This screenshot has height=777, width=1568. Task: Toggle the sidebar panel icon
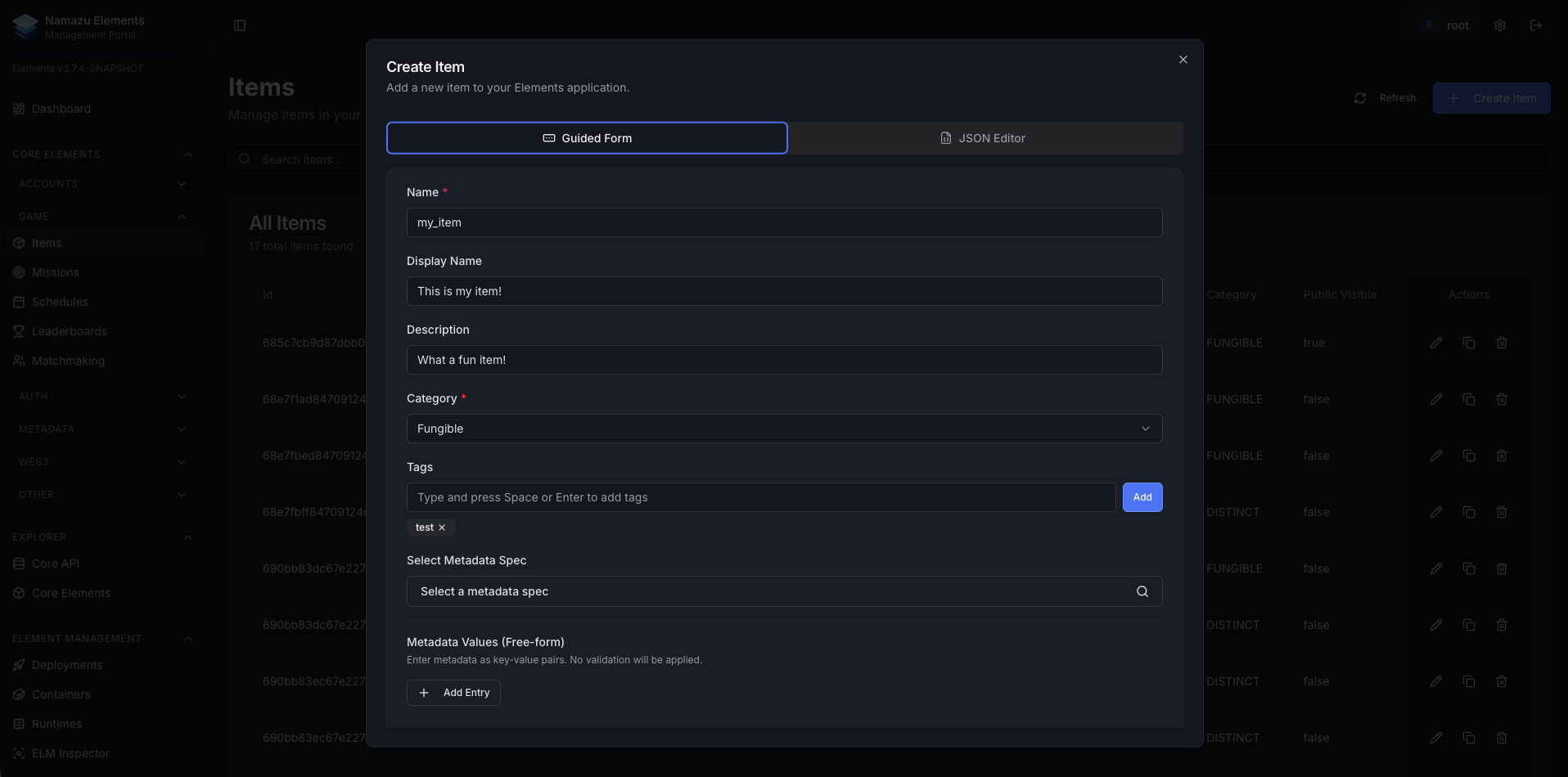pyautogui.click(x=240, y=25)
